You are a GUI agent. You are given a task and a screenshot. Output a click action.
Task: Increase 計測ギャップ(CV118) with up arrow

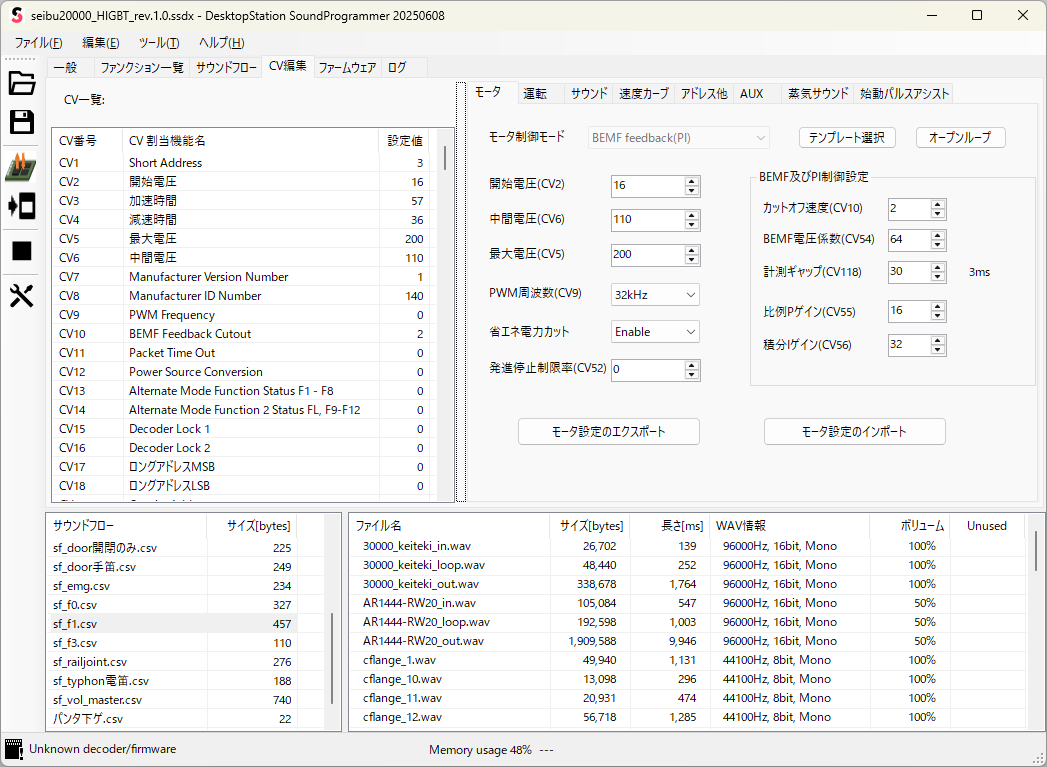click(x=937, y=267)
